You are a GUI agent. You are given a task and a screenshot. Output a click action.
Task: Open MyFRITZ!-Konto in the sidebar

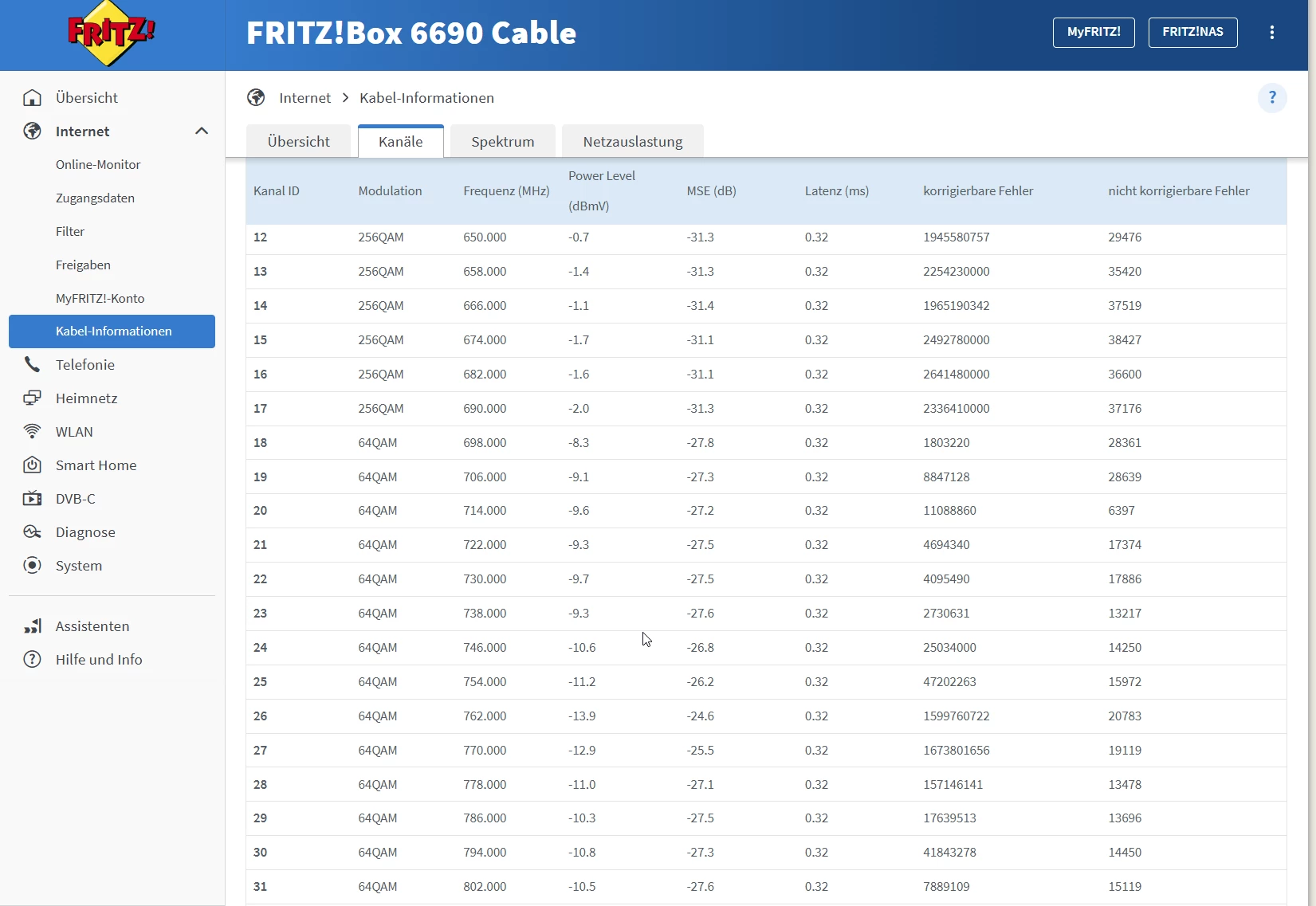(x=100, y=299)
